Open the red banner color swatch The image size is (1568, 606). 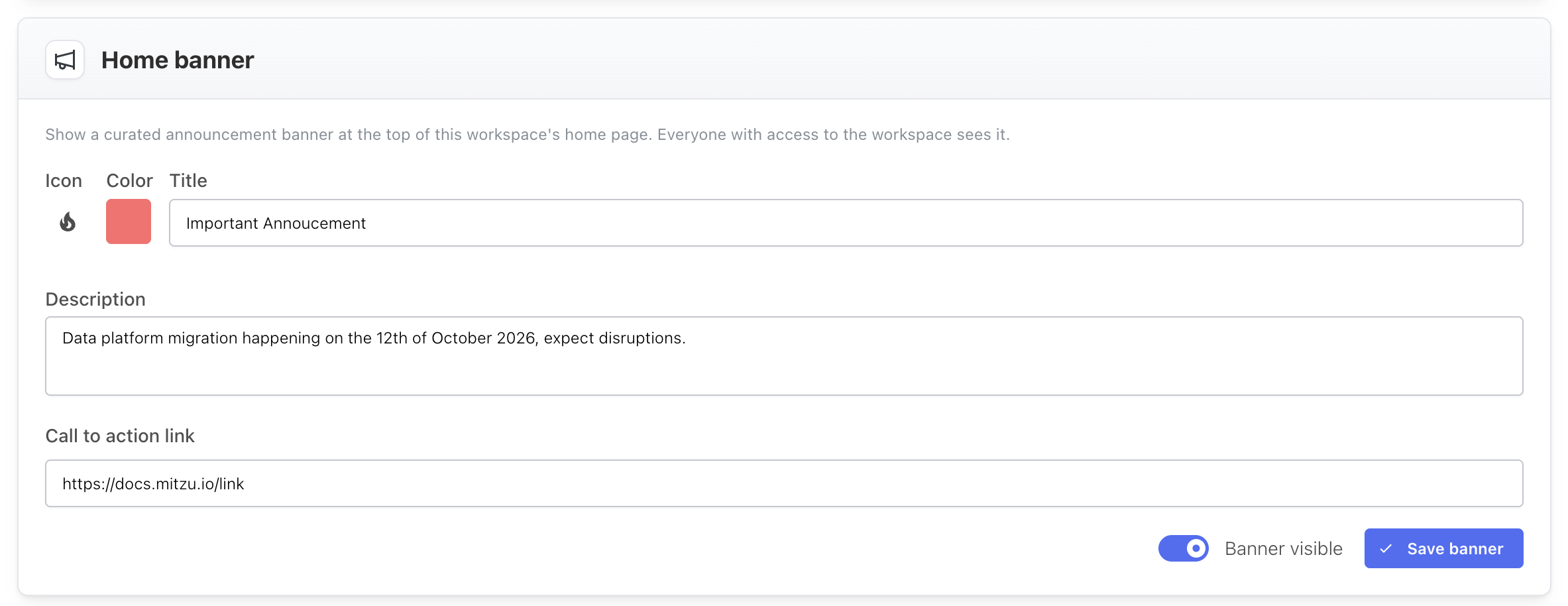[x=129, y=221]
